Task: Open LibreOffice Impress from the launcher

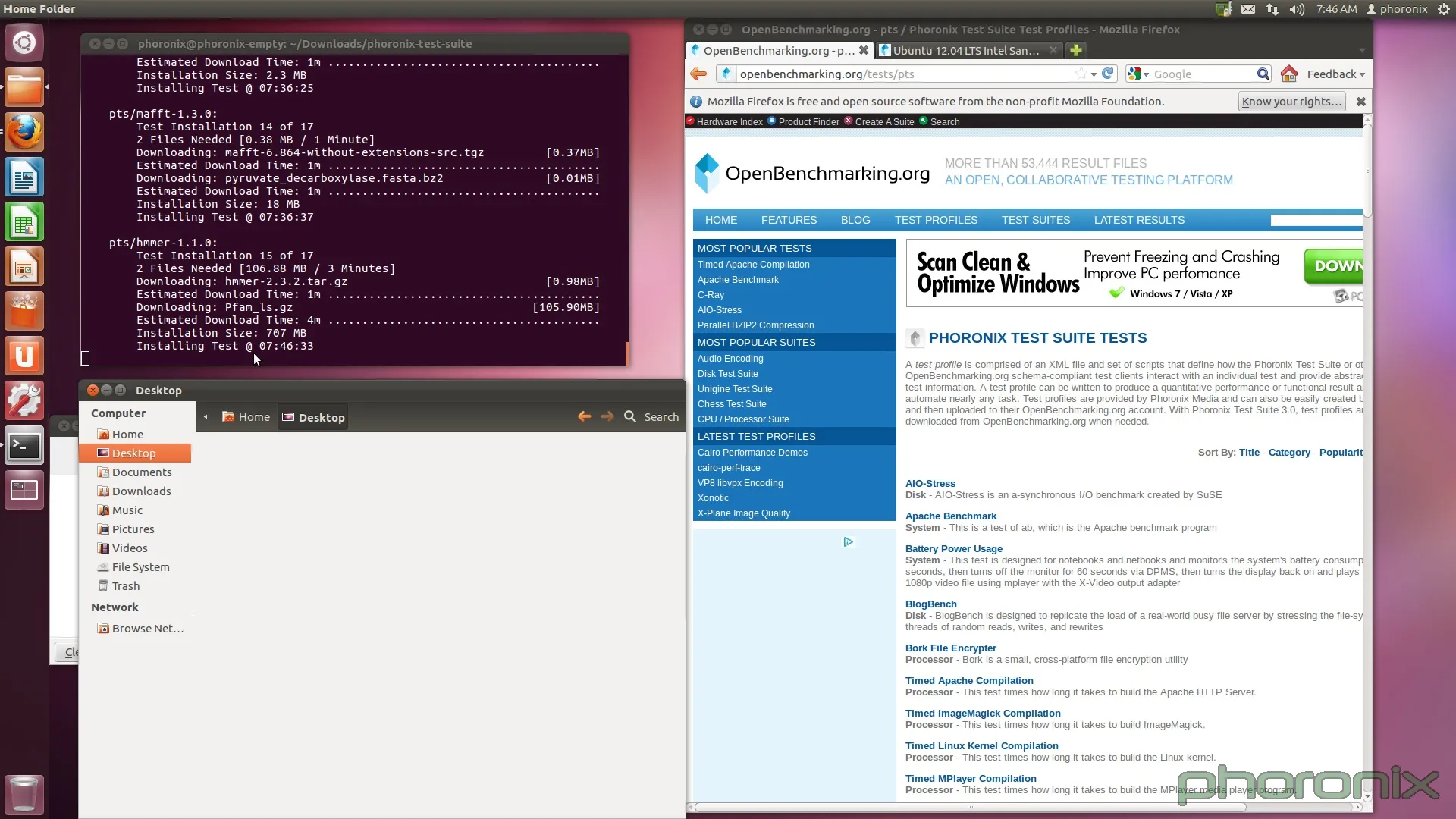Action: [x=24, y=266]
